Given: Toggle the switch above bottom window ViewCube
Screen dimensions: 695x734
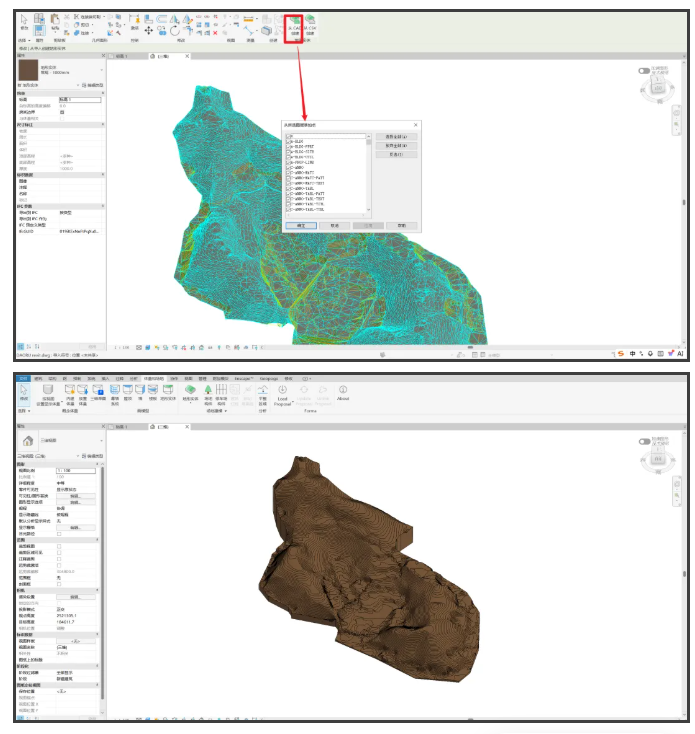Looking at the screenshot, I should (644, 441).
